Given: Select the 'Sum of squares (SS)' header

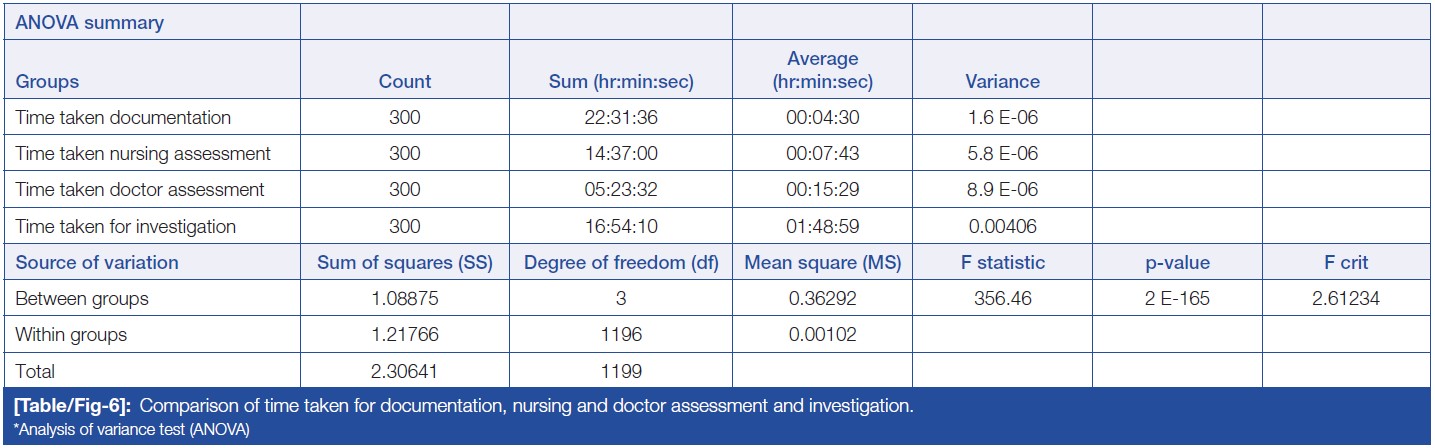Looking at the screenshot, I should pos(404,263).
